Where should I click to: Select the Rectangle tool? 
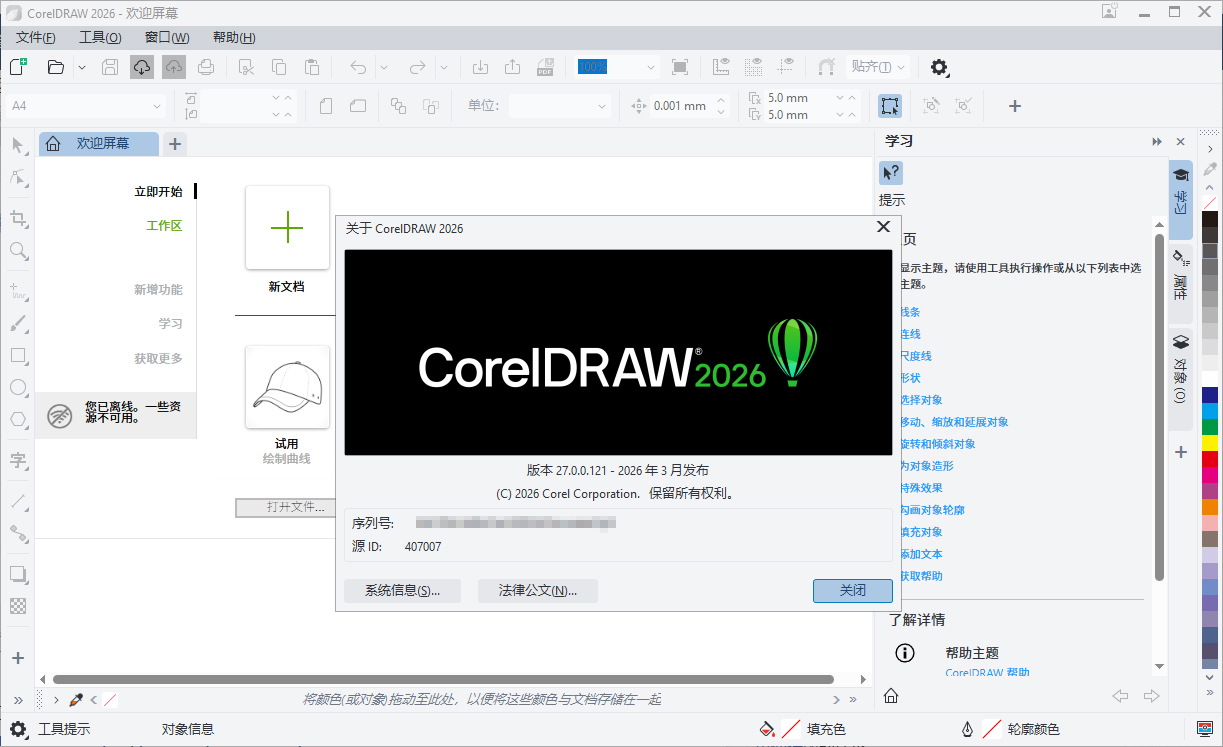18,356
